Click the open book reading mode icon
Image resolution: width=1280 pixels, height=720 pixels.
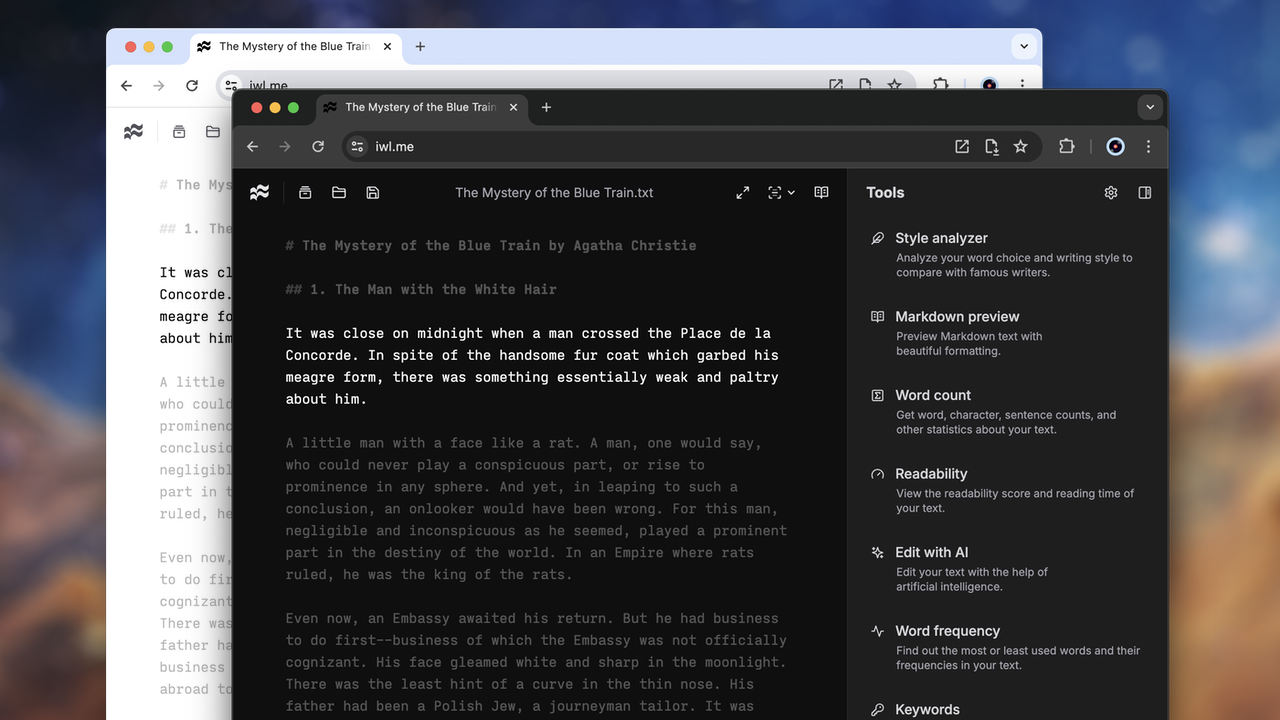[x=821, y=192]
